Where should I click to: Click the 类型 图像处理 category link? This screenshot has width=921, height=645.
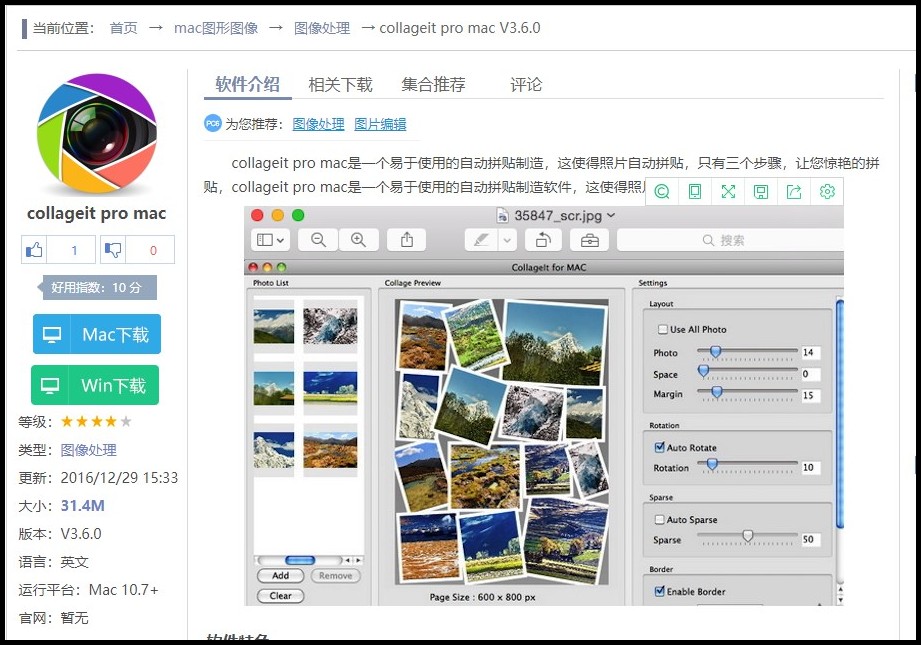tap(88, 450)
